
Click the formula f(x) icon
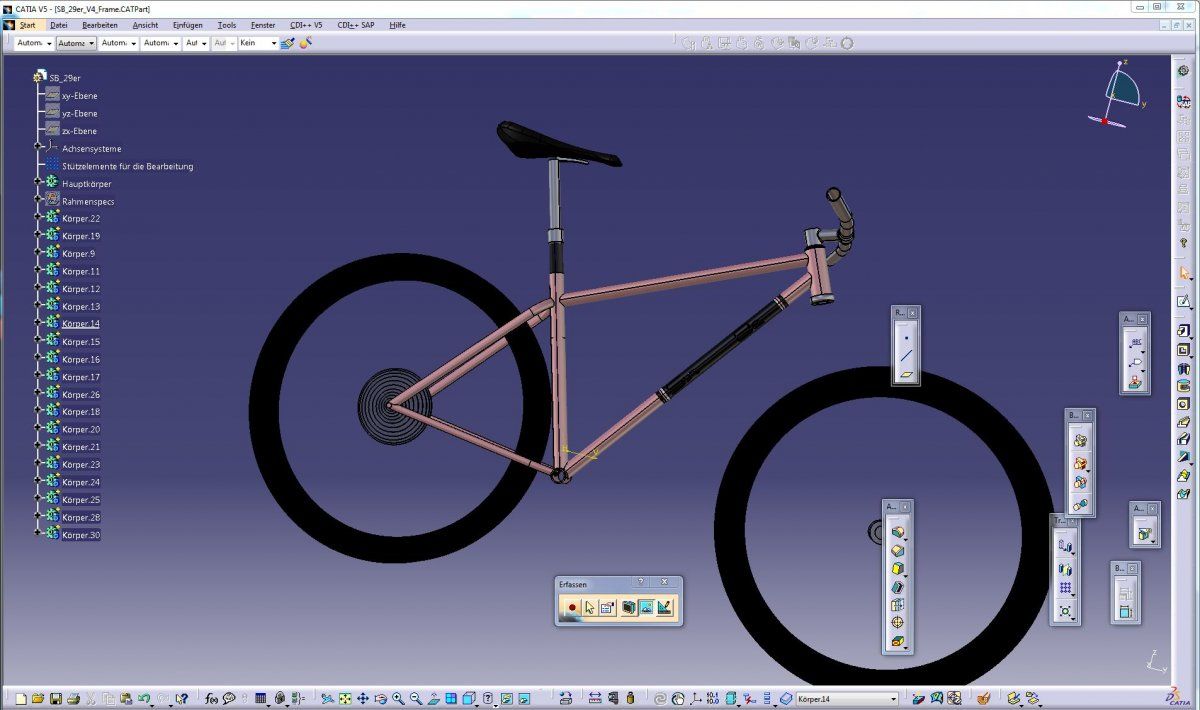tap(212, 698)
